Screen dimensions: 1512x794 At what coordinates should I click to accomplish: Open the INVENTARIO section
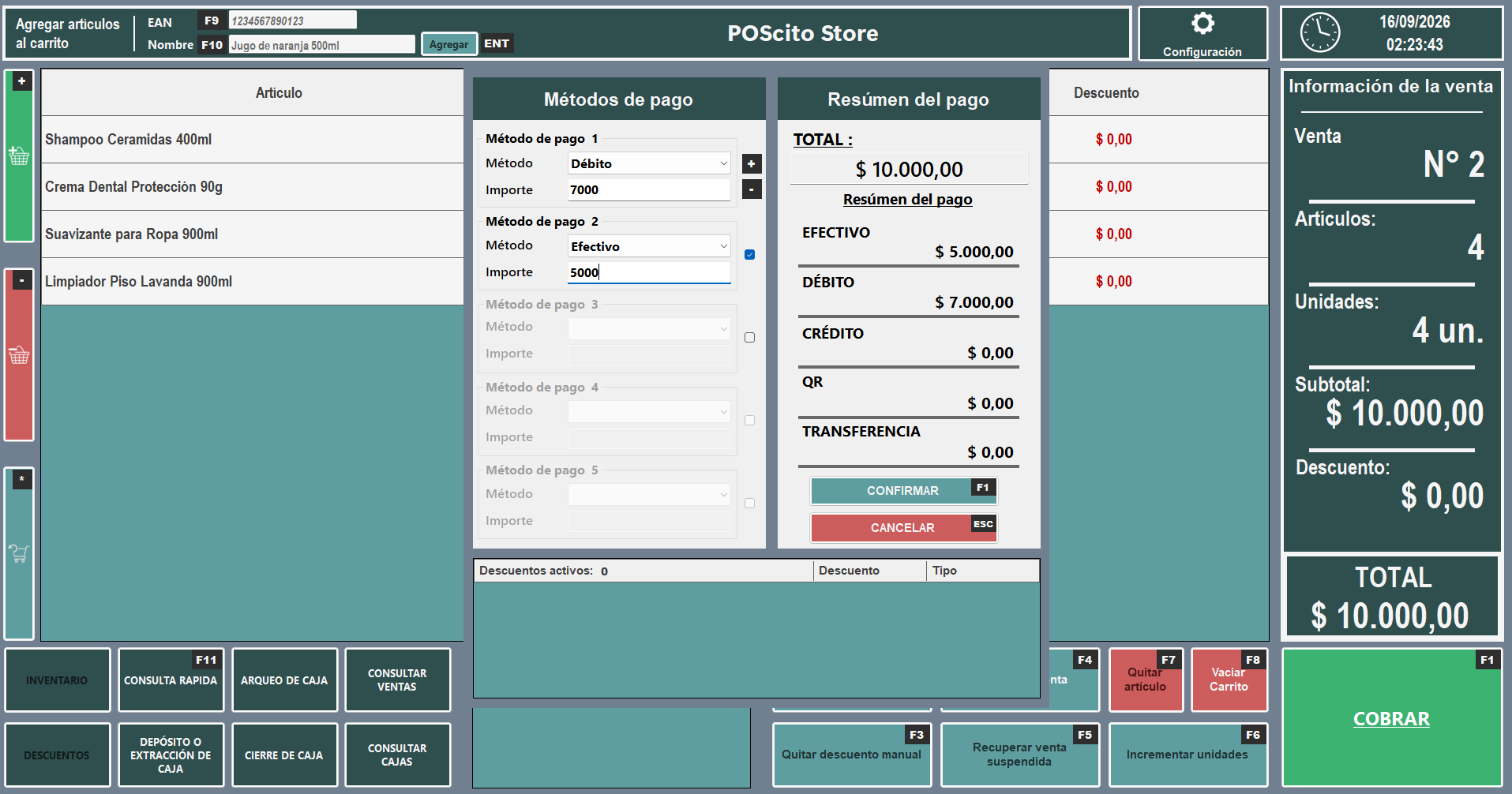point(57,680)
